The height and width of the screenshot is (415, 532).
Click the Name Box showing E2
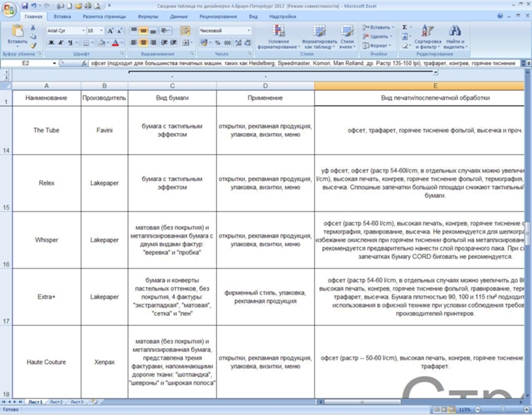[x=26, y=63]
